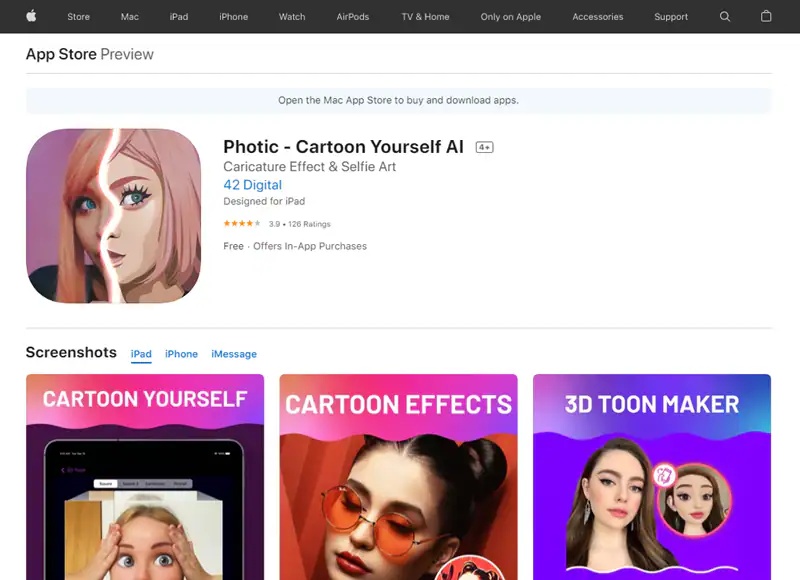Image resolution: width=800 pixels, height=580 pixels.
Task: Select the iPad screenshots tab
Action: [x=141, y=354]
